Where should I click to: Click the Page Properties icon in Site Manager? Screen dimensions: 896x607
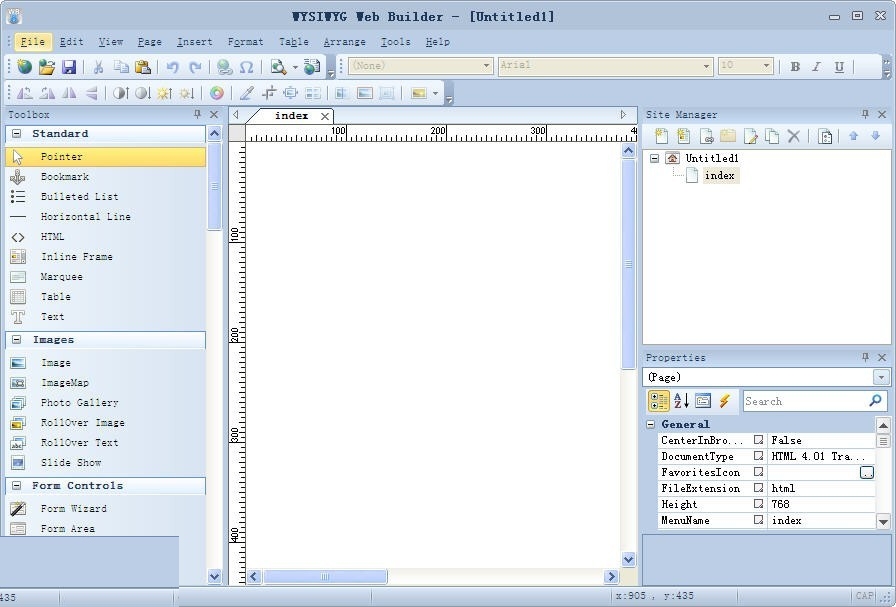pyautogui.click(x=825, y=136)
